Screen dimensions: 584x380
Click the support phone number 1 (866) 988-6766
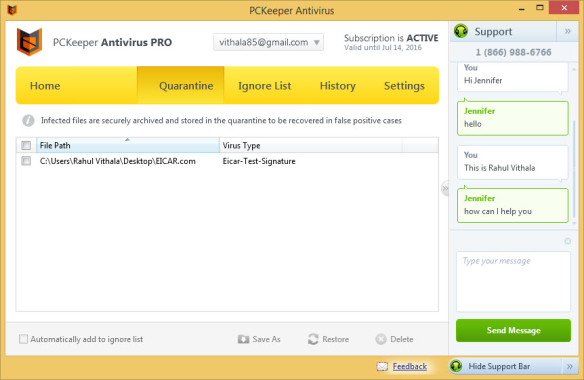[x=513, y=52]
